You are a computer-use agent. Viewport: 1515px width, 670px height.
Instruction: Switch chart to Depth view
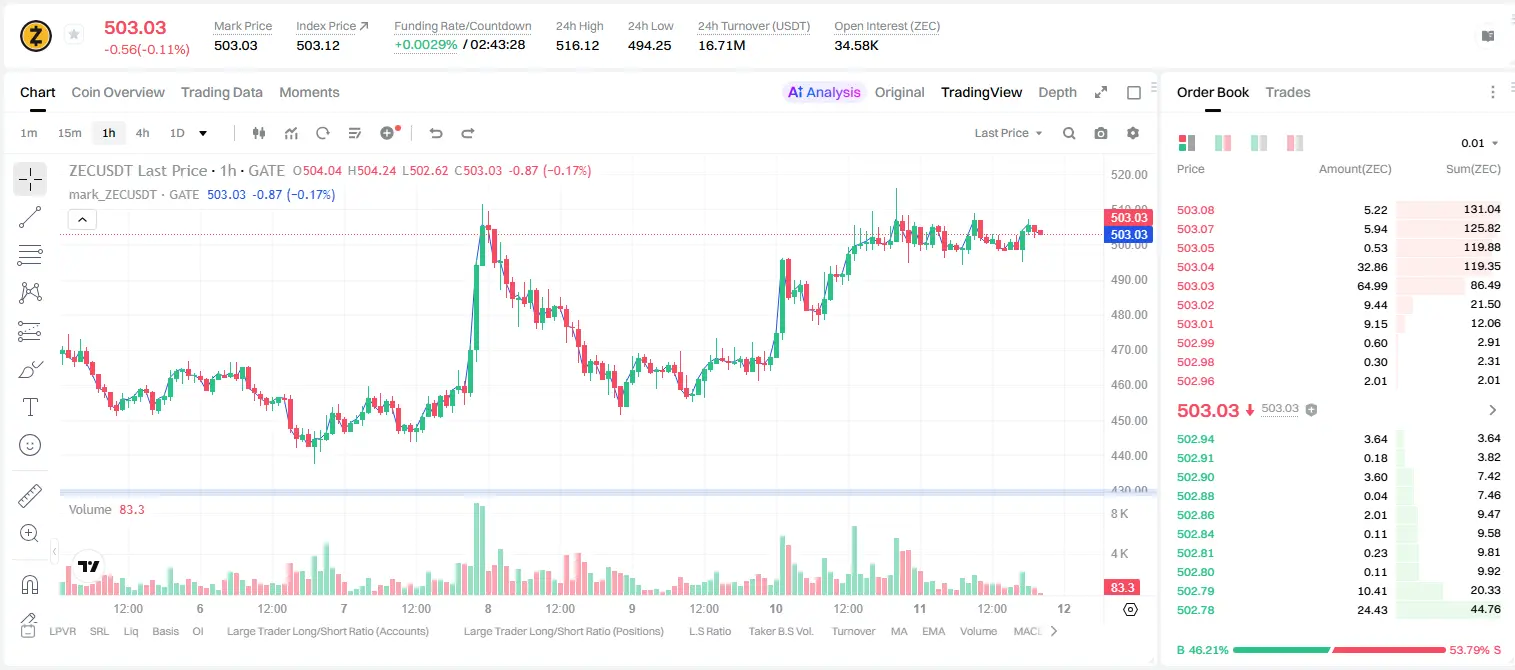point(1057,92)
